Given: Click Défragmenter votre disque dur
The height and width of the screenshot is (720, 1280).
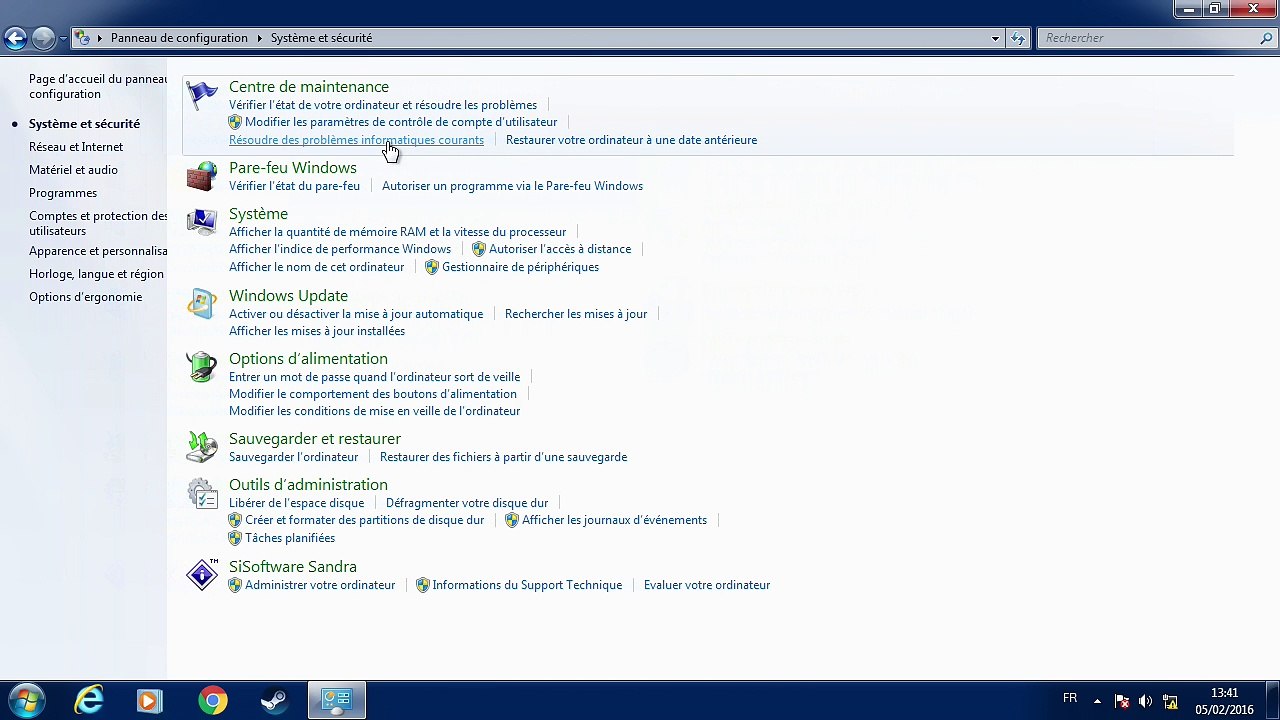Looking at the screenshot, I should click(x=467, y=503).
